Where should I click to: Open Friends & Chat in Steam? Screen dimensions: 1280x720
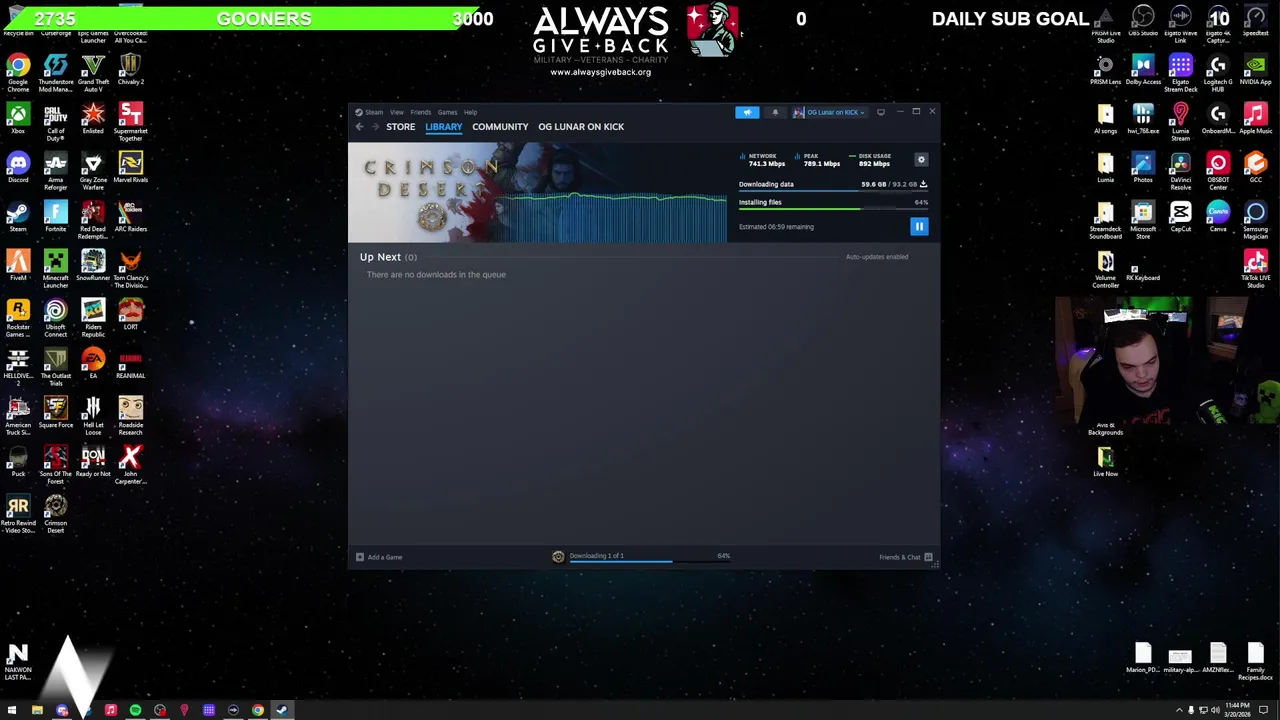[905, 557]
